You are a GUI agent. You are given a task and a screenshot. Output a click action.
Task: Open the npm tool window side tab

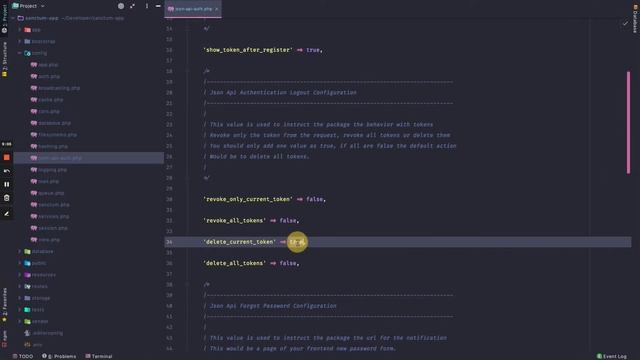point(4,339)
